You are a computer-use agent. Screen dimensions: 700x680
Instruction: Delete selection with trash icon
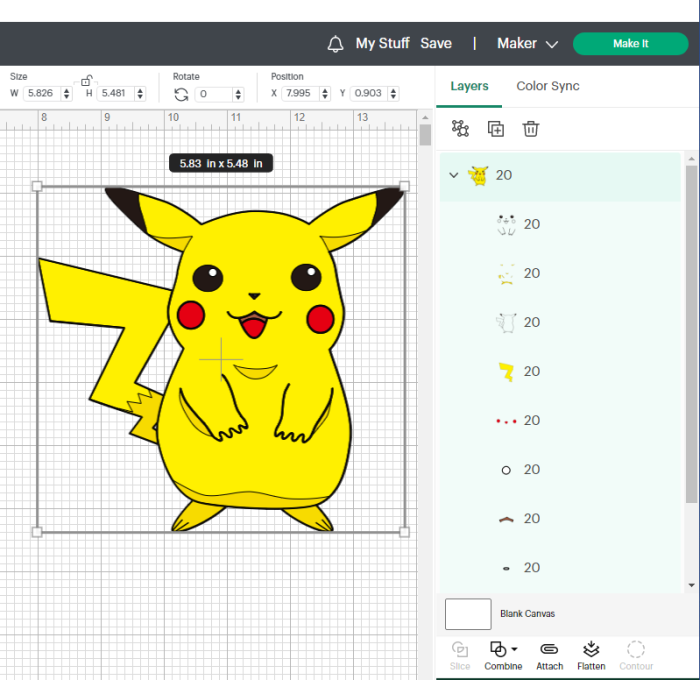tap(530, 129)
